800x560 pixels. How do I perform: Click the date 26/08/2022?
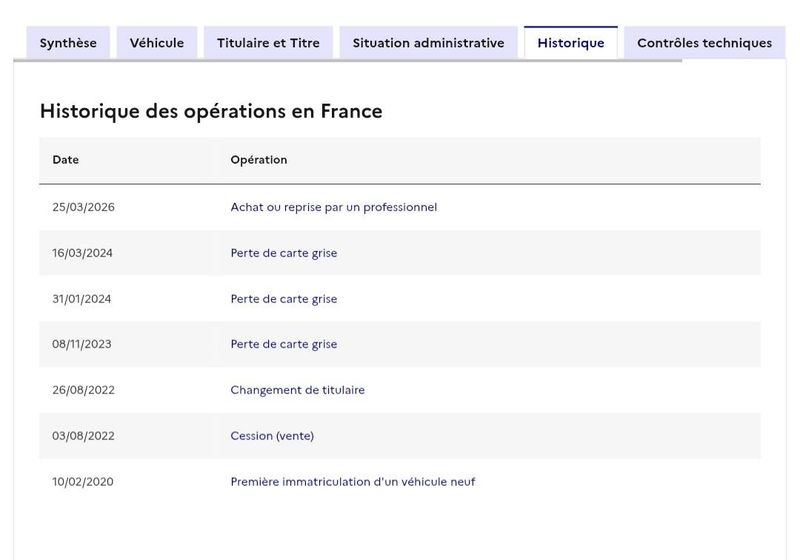pyautogui.click(x=83, y=390)
